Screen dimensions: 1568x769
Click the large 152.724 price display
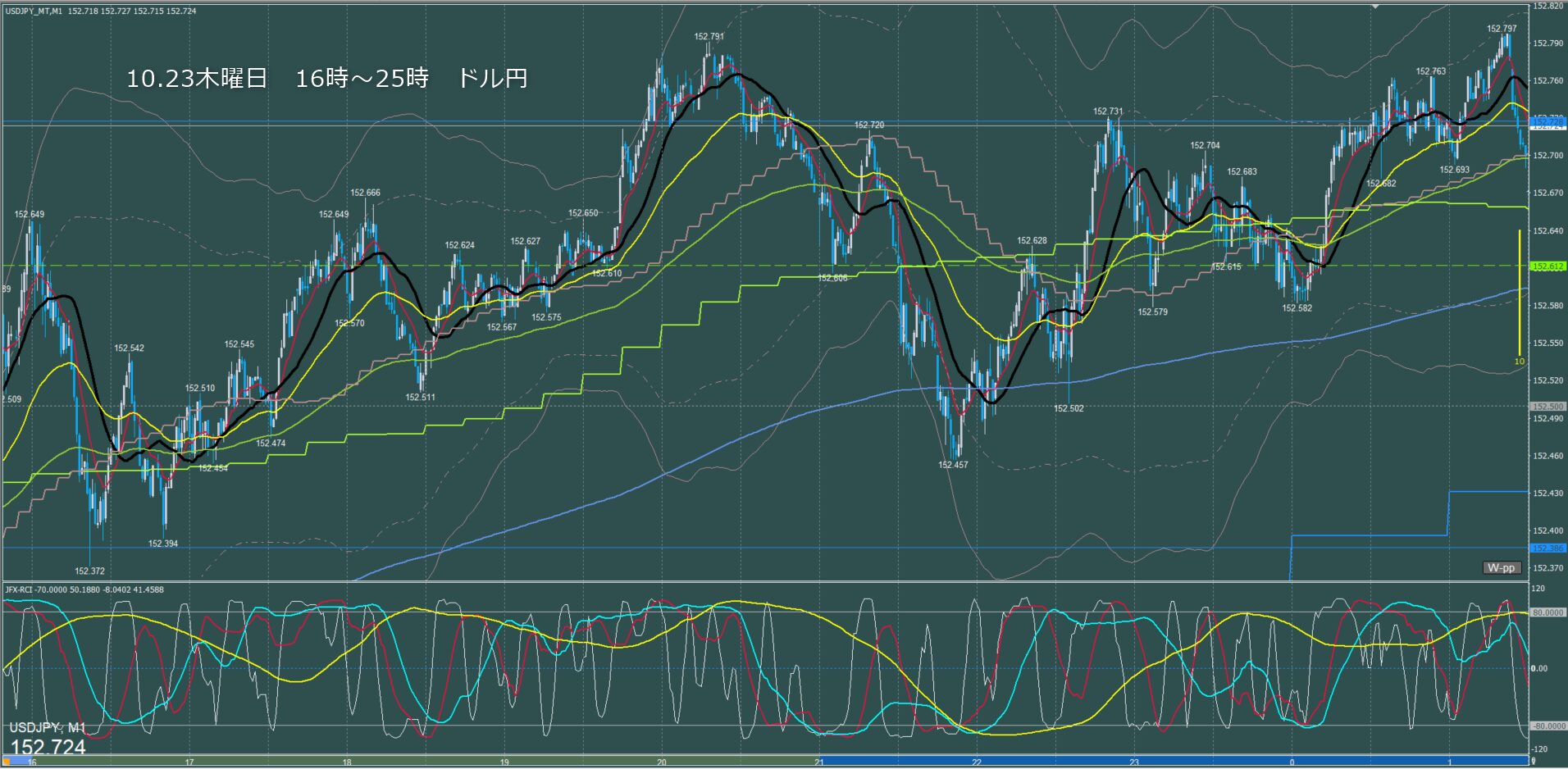tap(48, 748)
